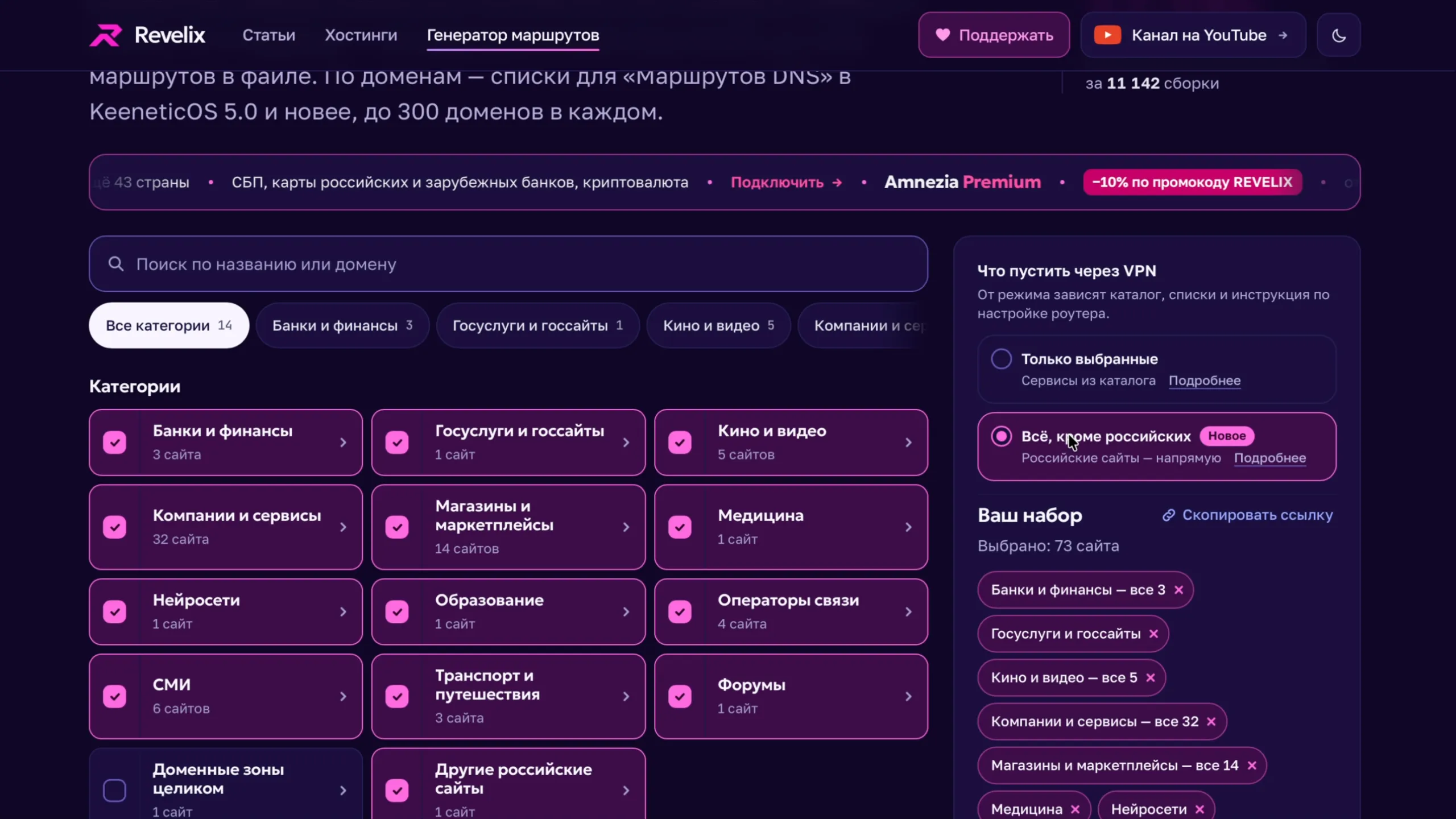This screenshot has width=1456, height=819.
Task: Expand the Транспорт и путешествия chevron
Action: point(626,697)
